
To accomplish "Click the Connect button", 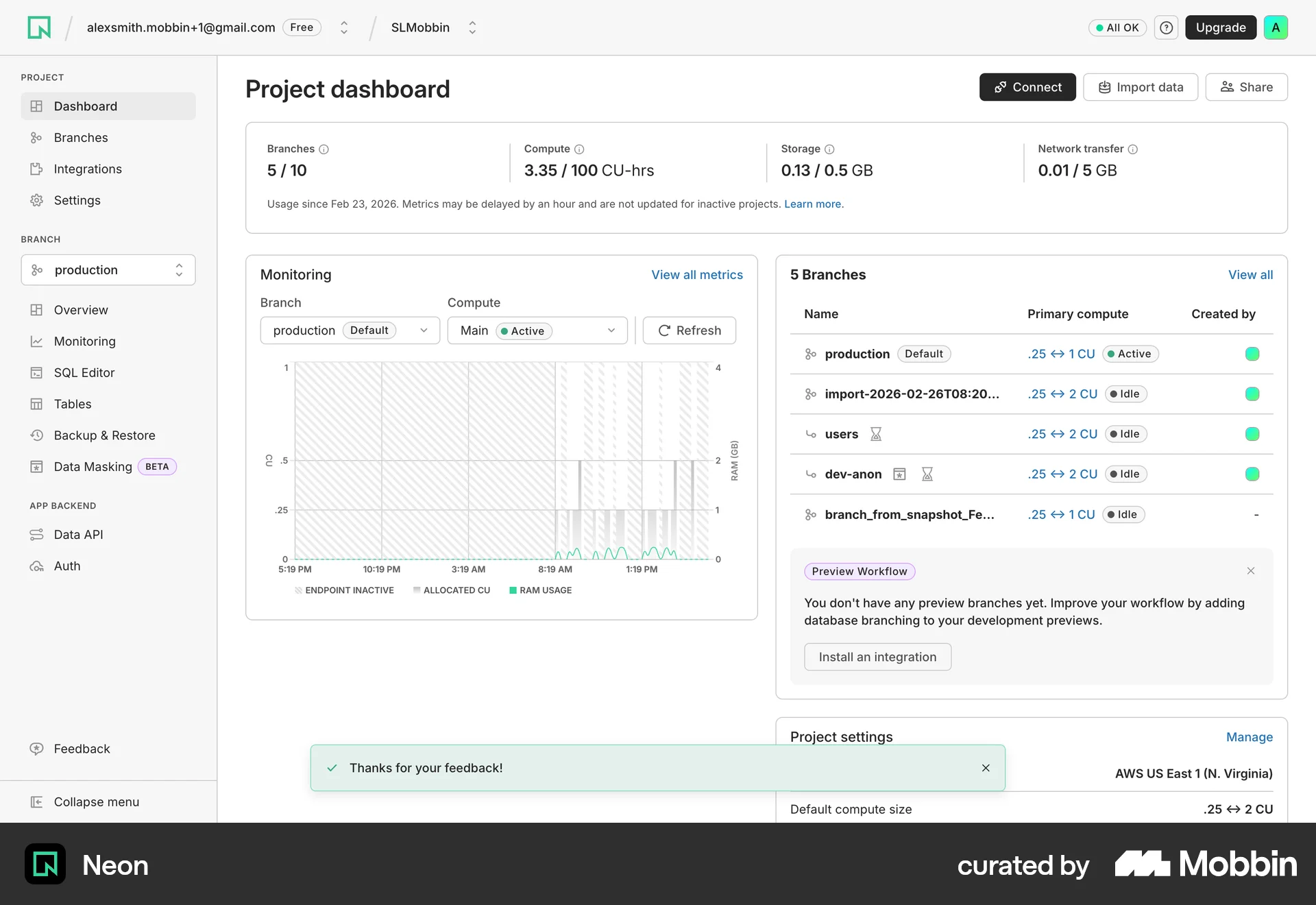I will tap(1027, 87).
